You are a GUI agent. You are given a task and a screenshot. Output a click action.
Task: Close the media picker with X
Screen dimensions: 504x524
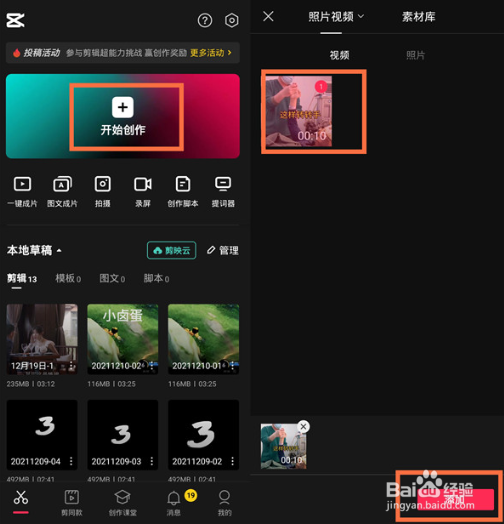click(268, 16)
